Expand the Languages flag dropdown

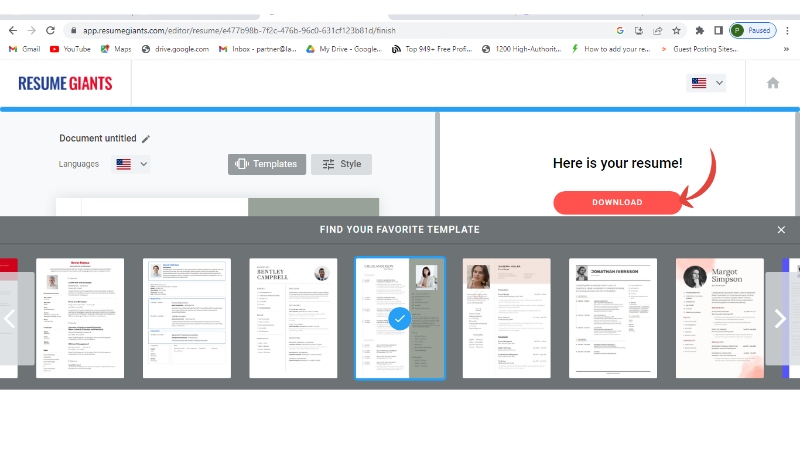click(x=131, y=164)
